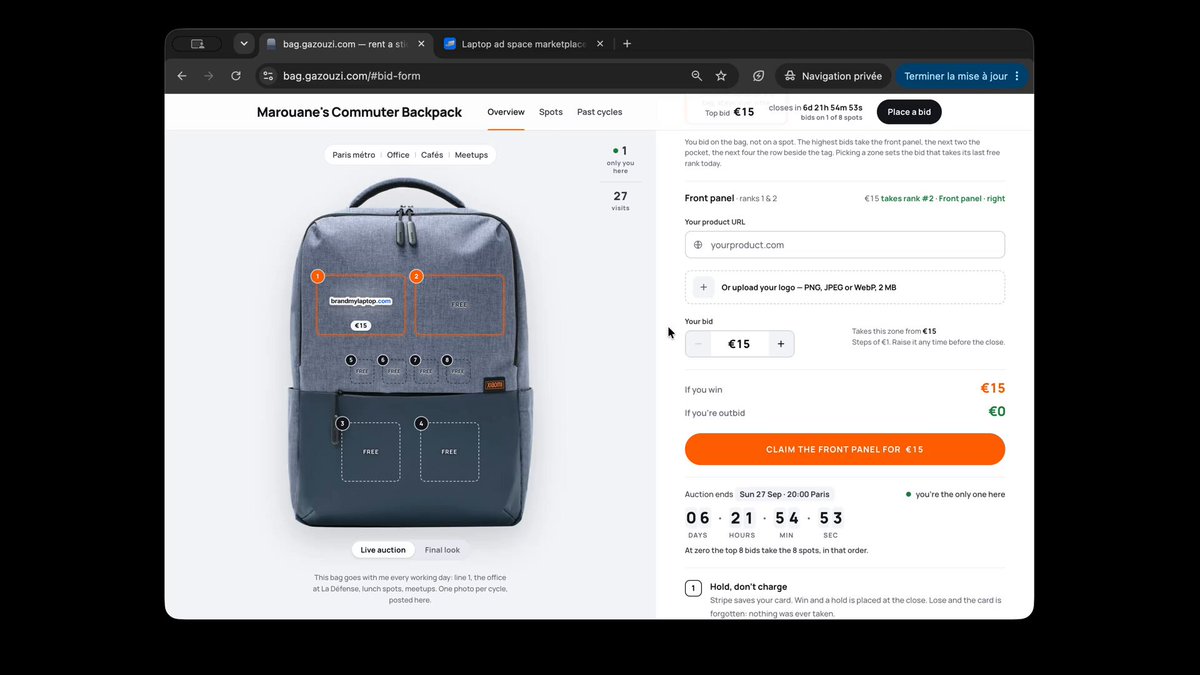This screenshot has width=1200, height=675.
Task: Close the bag.gazouzi.com tab
Action: (421, 44)
